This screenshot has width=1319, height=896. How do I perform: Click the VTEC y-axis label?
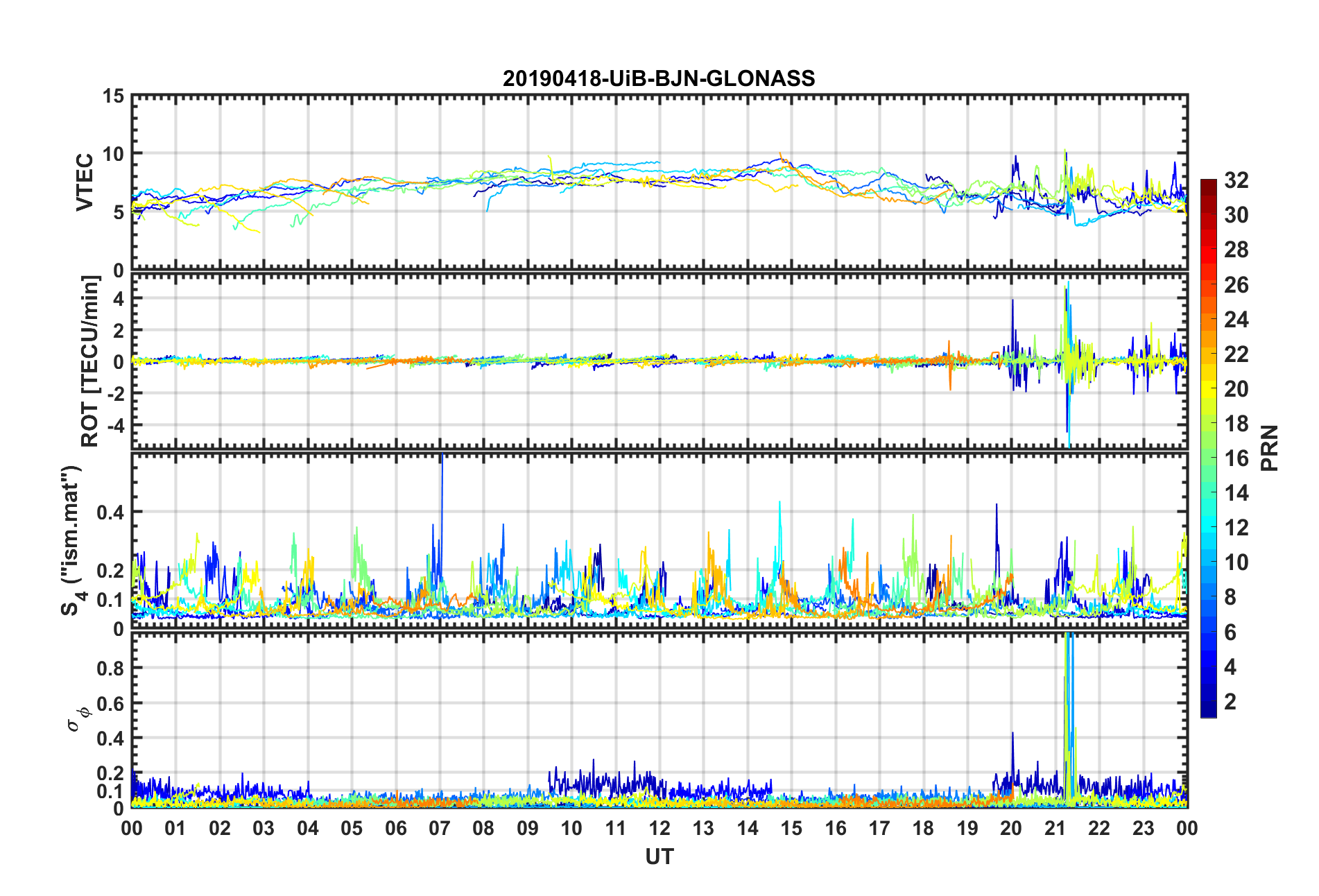(84, 182)
